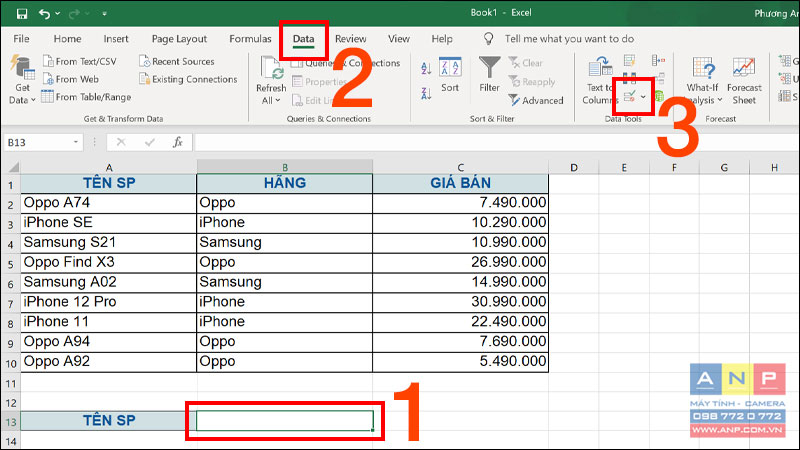Select the Samsung S21 cell

pyautogui.click(x=109, y=243)
